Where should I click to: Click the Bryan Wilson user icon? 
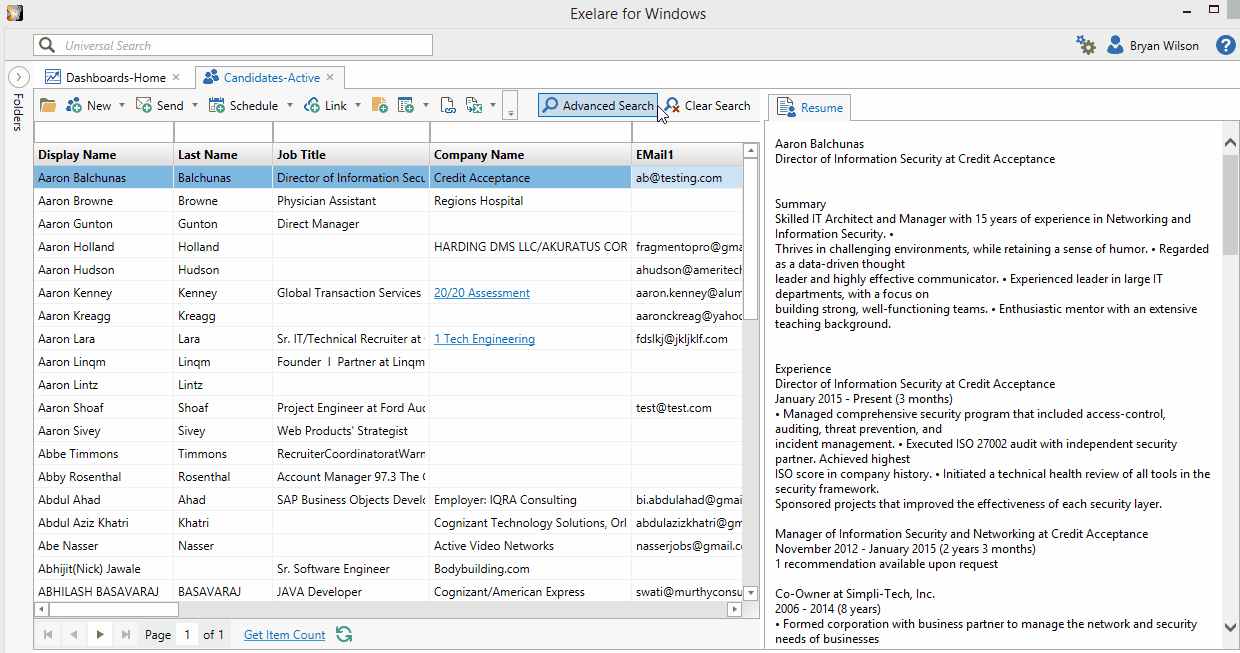1115,45
